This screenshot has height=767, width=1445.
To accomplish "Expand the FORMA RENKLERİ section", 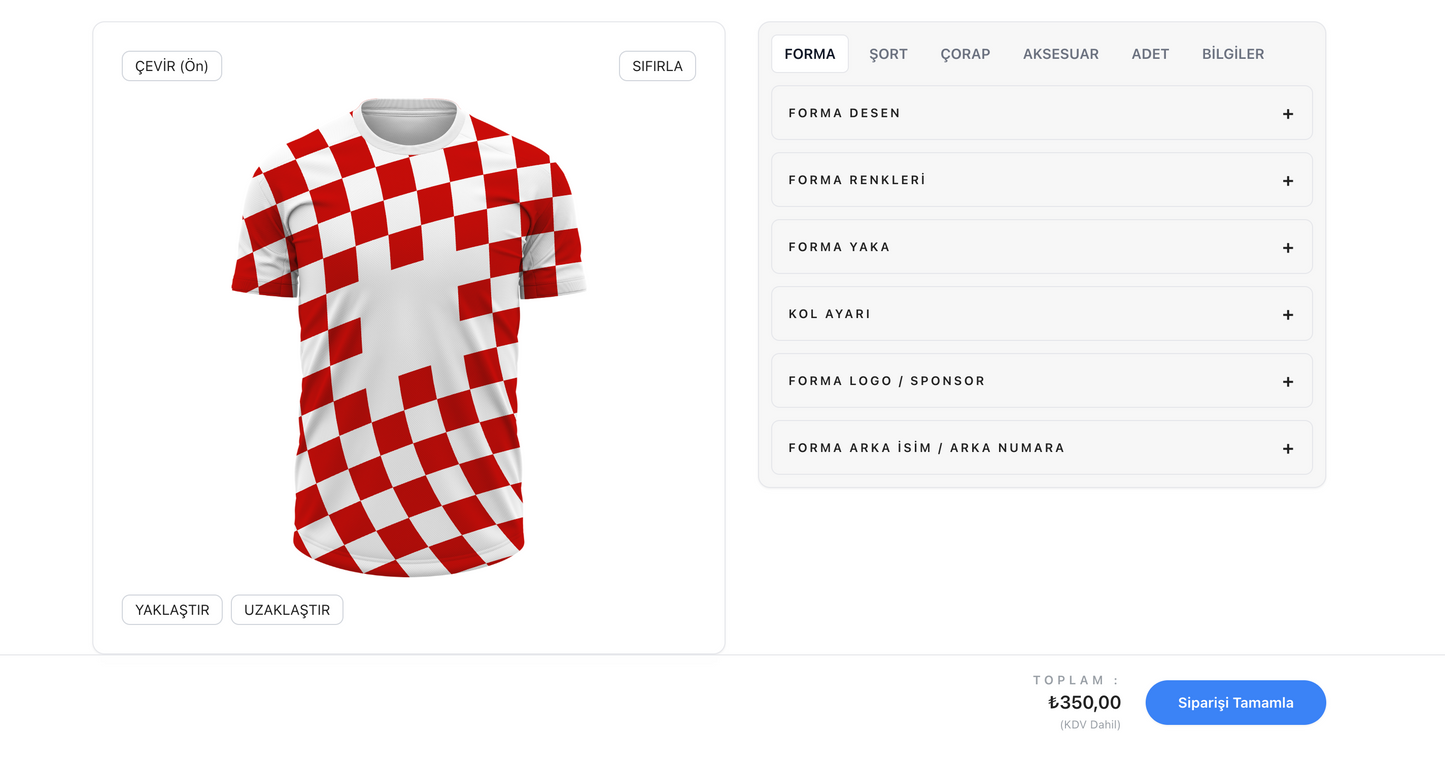I will (1040, 180).
